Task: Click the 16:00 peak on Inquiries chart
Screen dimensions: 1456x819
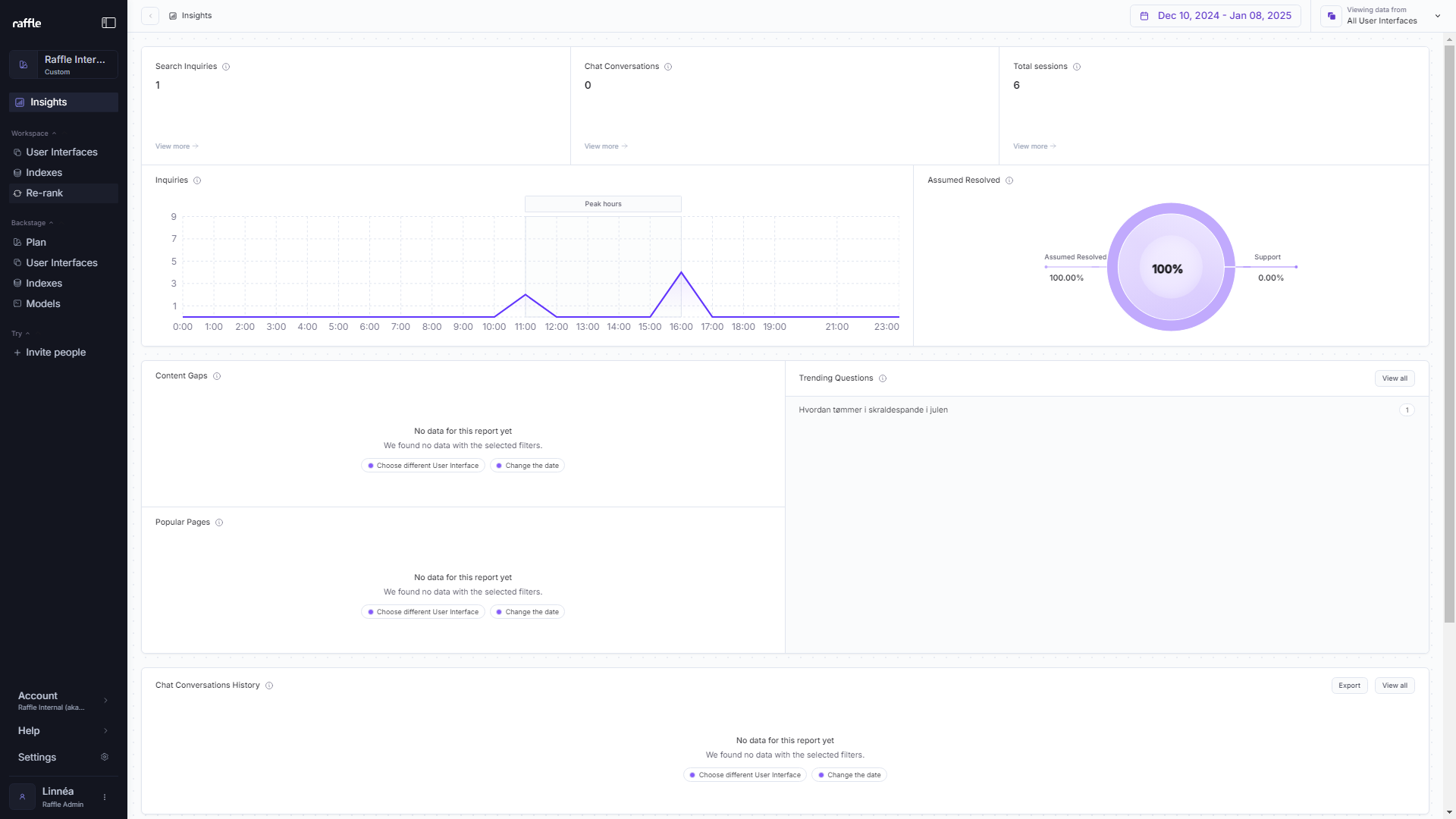Action: 681,272
